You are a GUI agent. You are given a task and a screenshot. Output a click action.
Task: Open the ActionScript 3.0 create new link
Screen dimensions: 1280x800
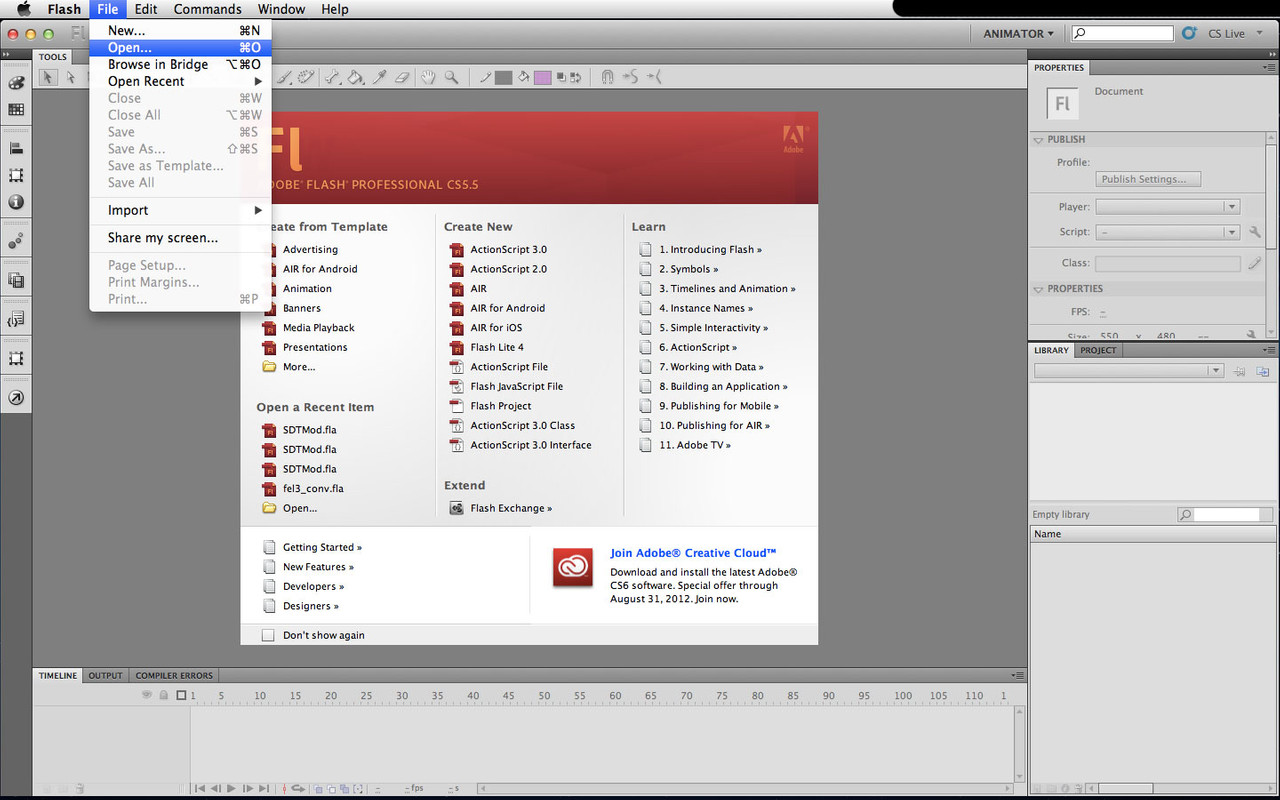508,250
